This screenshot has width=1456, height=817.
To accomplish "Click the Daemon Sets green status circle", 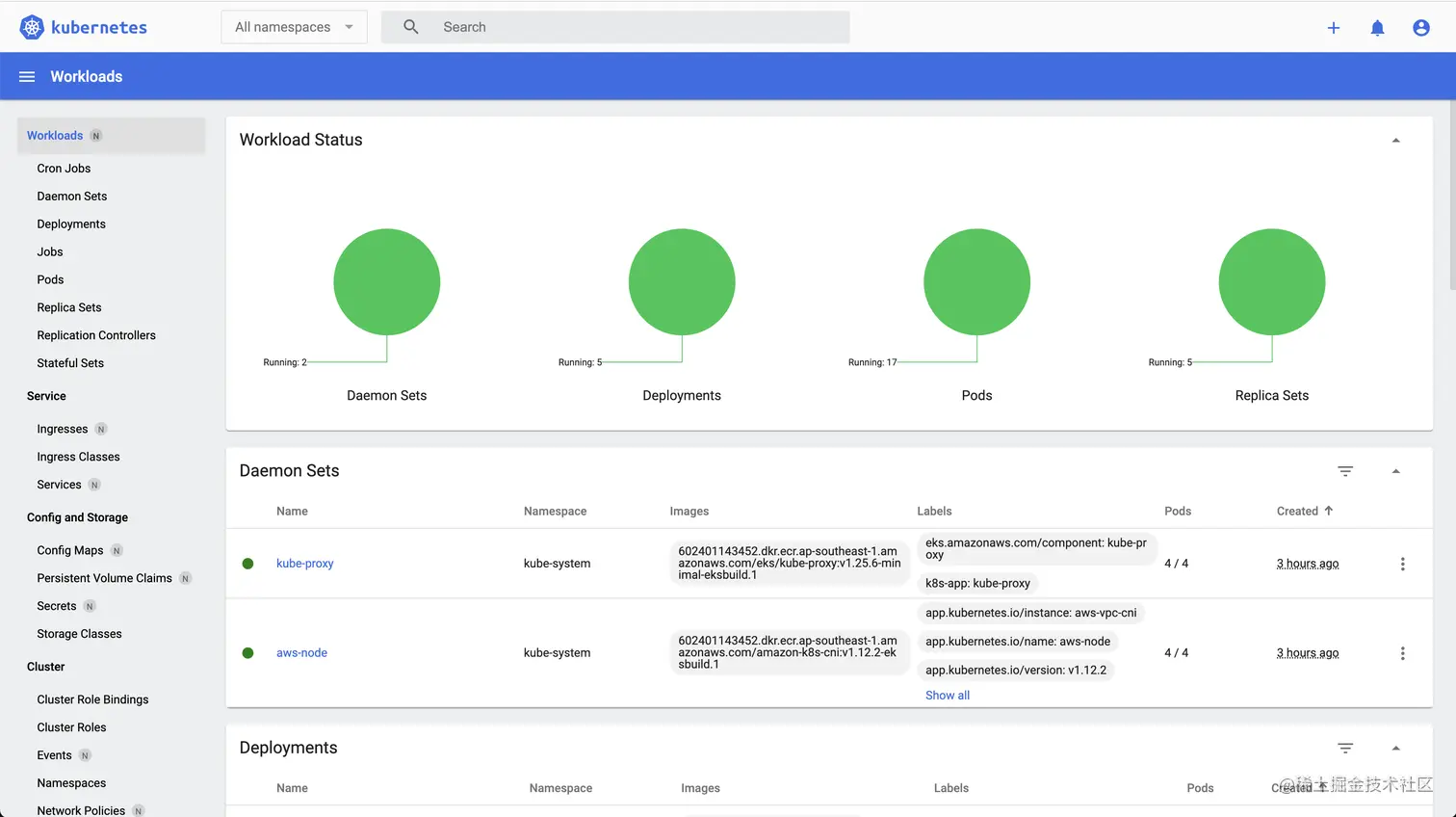I will click(387, 282).
